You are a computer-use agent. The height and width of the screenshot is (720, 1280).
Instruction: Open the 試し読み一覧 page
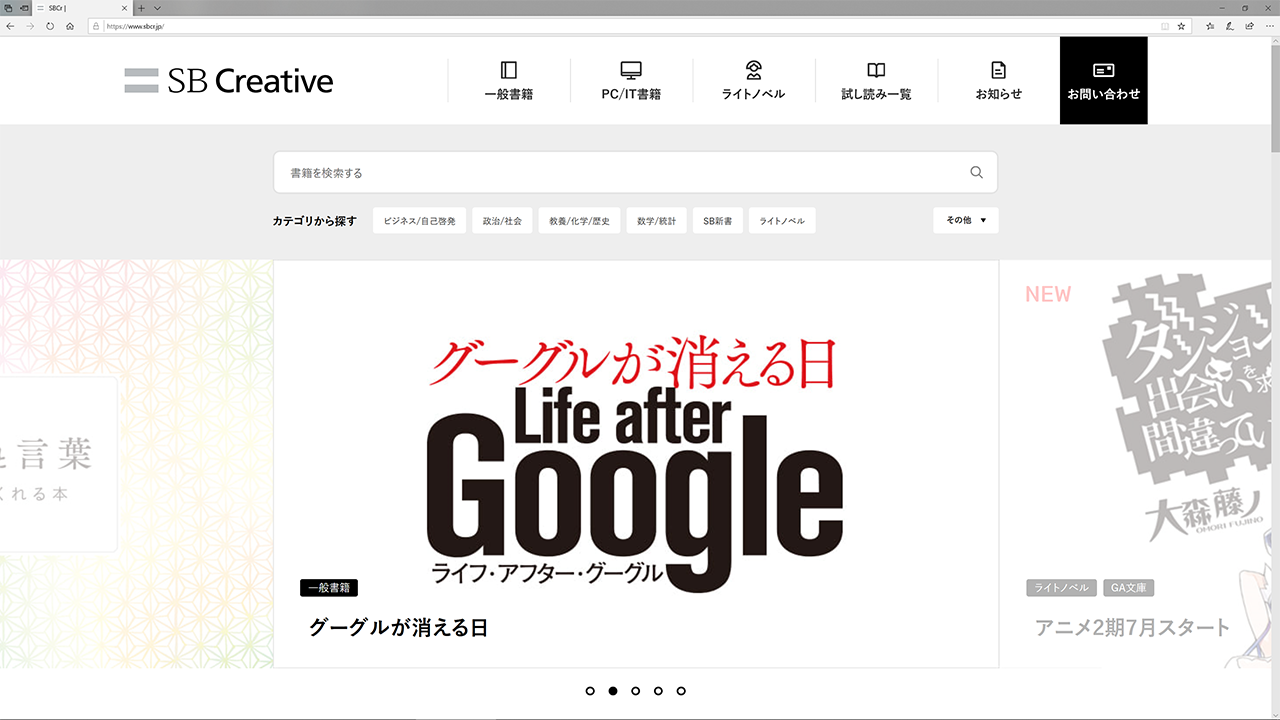pyautogui.click(x=876, y=81)
